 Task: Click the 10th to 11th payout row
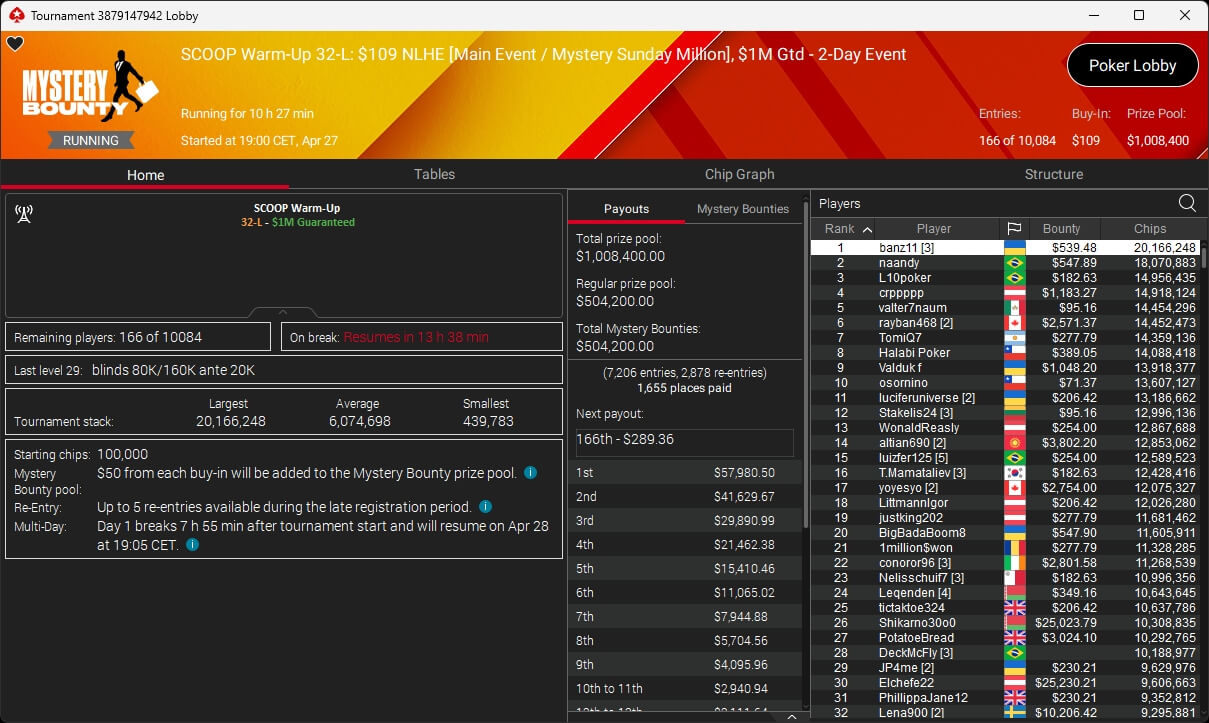click(684, 688)
